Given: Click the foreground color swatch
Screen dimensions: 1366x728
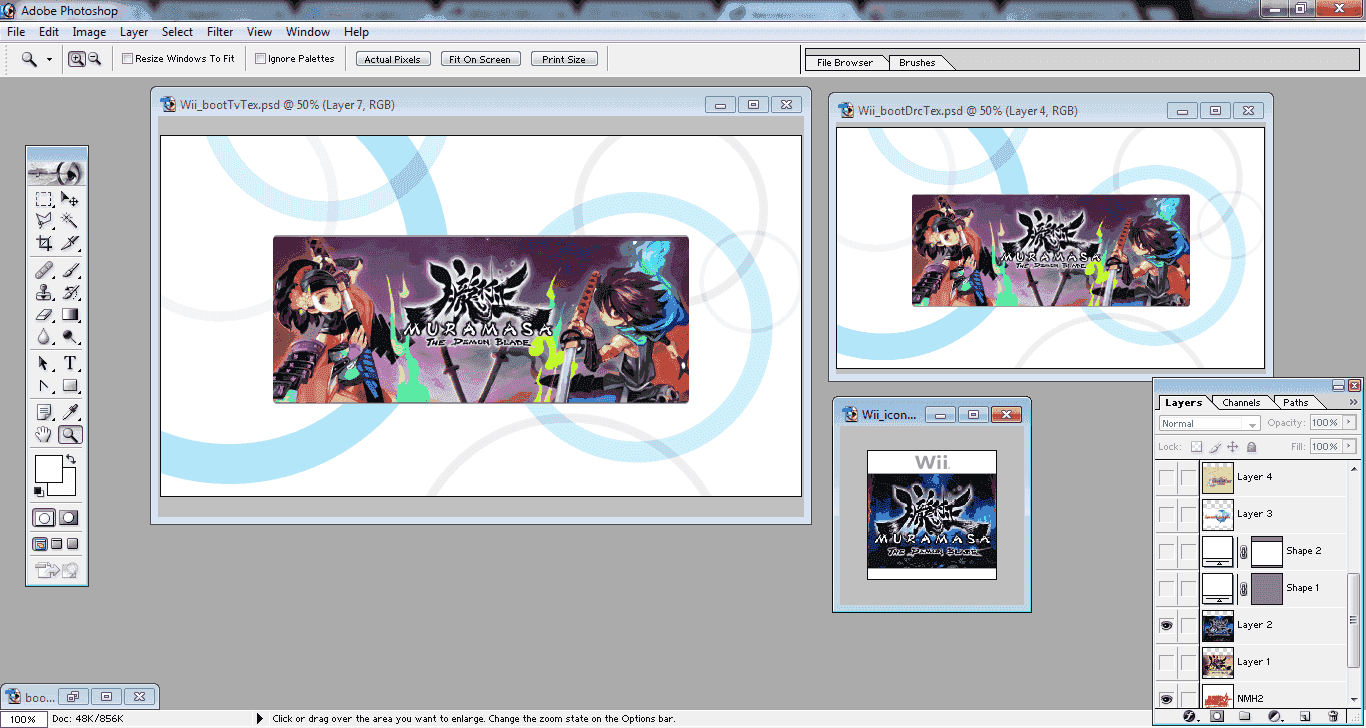Looking at the screenshot, I should pyautogui.click(x=48, y=469).
